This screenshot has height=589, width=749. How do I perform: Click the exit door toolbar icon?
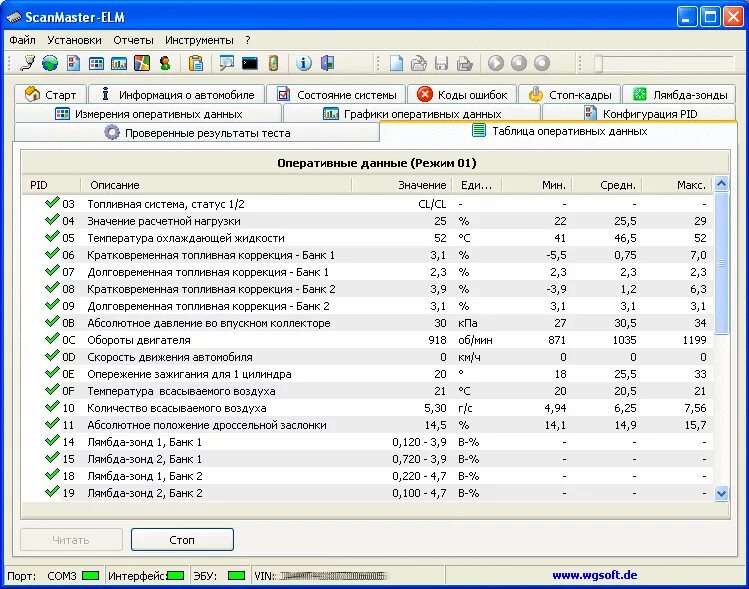(x=327, y=63)
